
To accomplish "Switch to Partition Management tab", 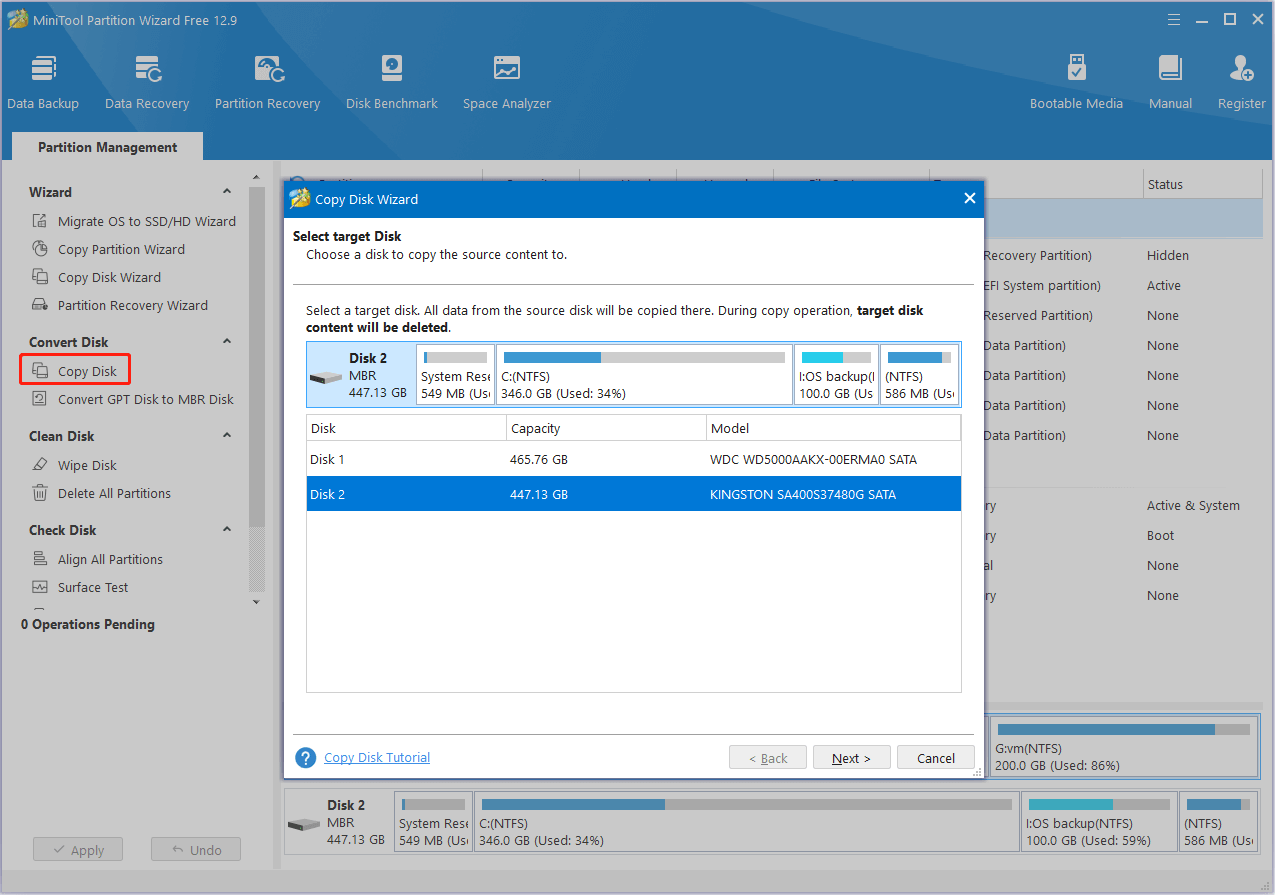I will (108, 147).
